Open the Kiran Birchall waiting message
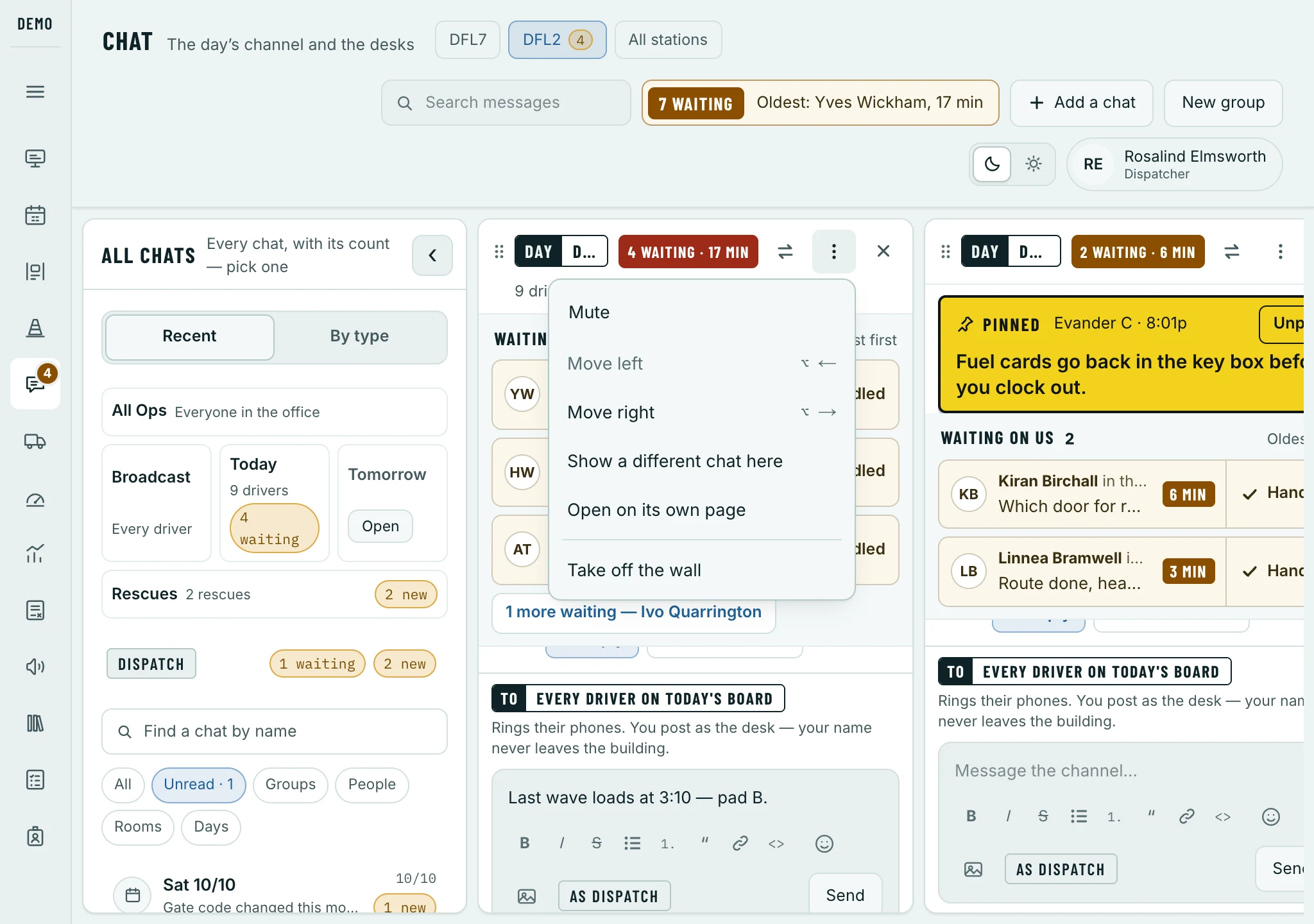 1082,494
